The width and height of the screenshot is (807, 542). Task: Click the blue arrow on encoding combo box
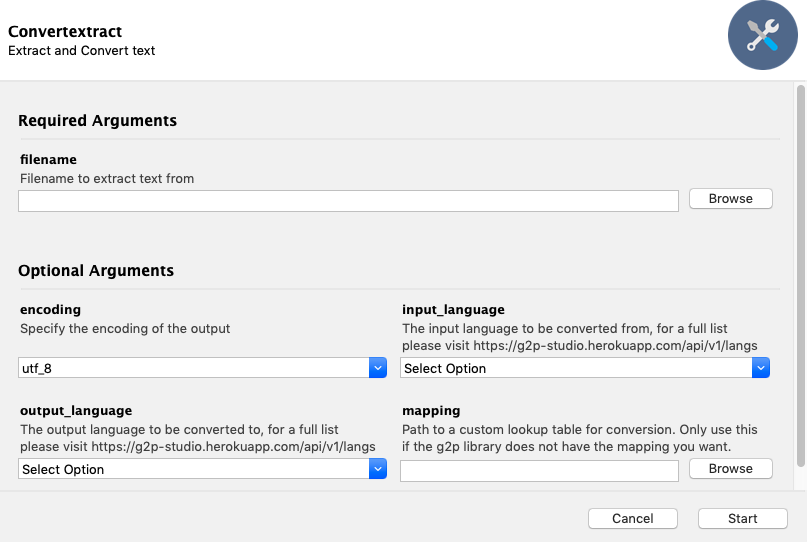point(378,368)
